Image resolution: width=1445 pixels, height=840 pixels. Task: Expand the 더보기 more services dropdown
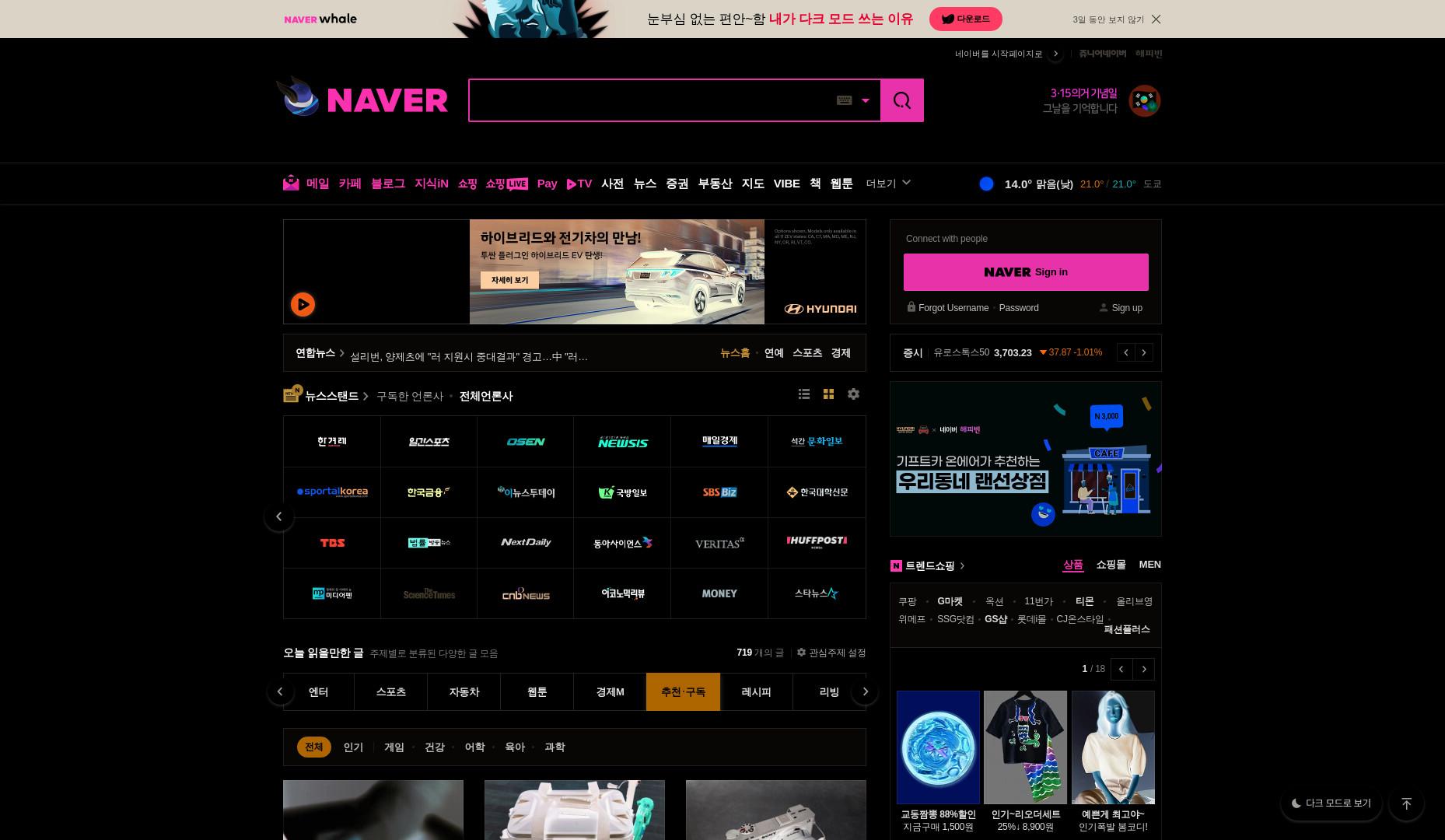click(888, 184)
